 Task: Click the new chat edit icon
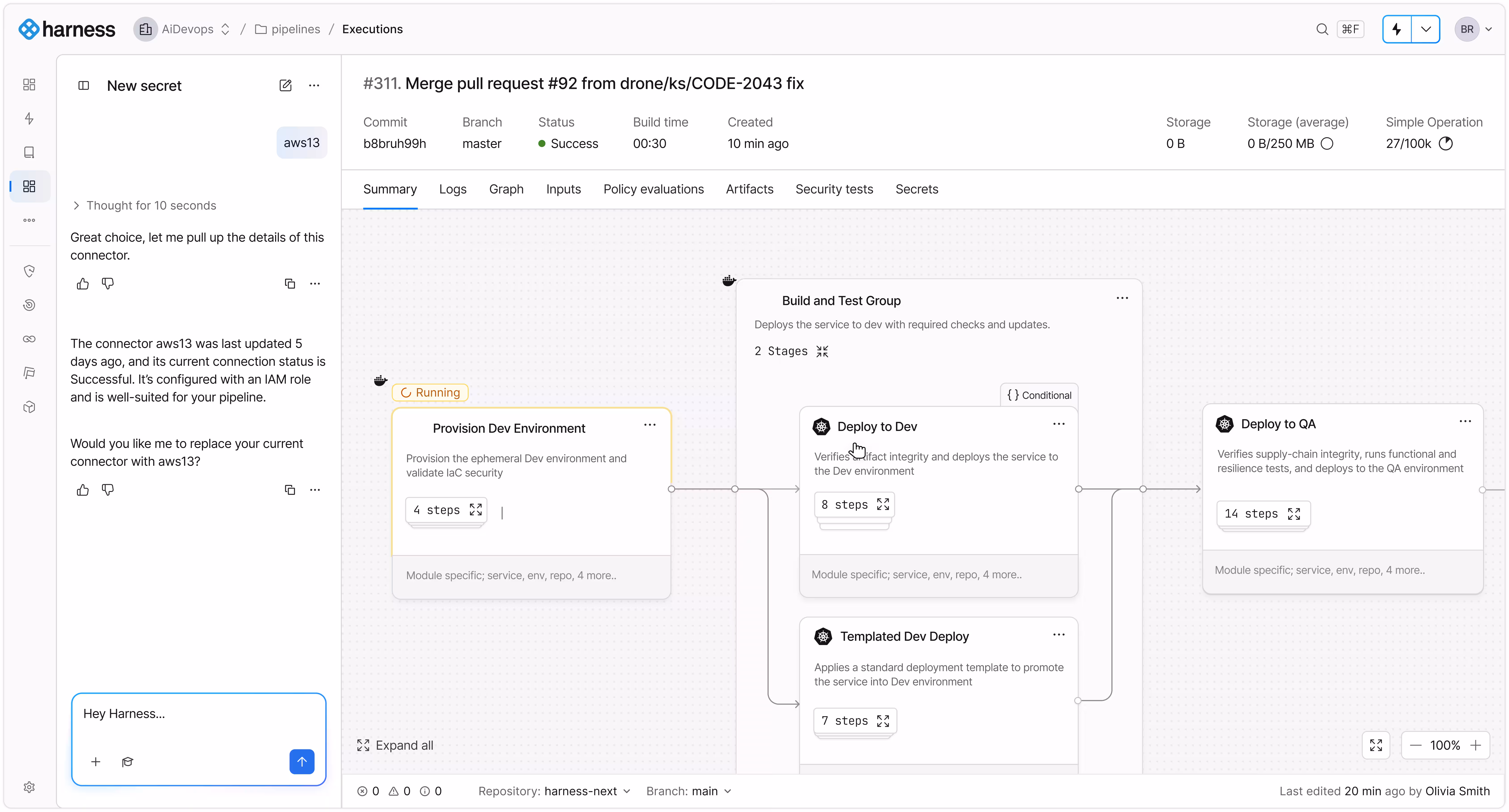[x=285, y=85]
